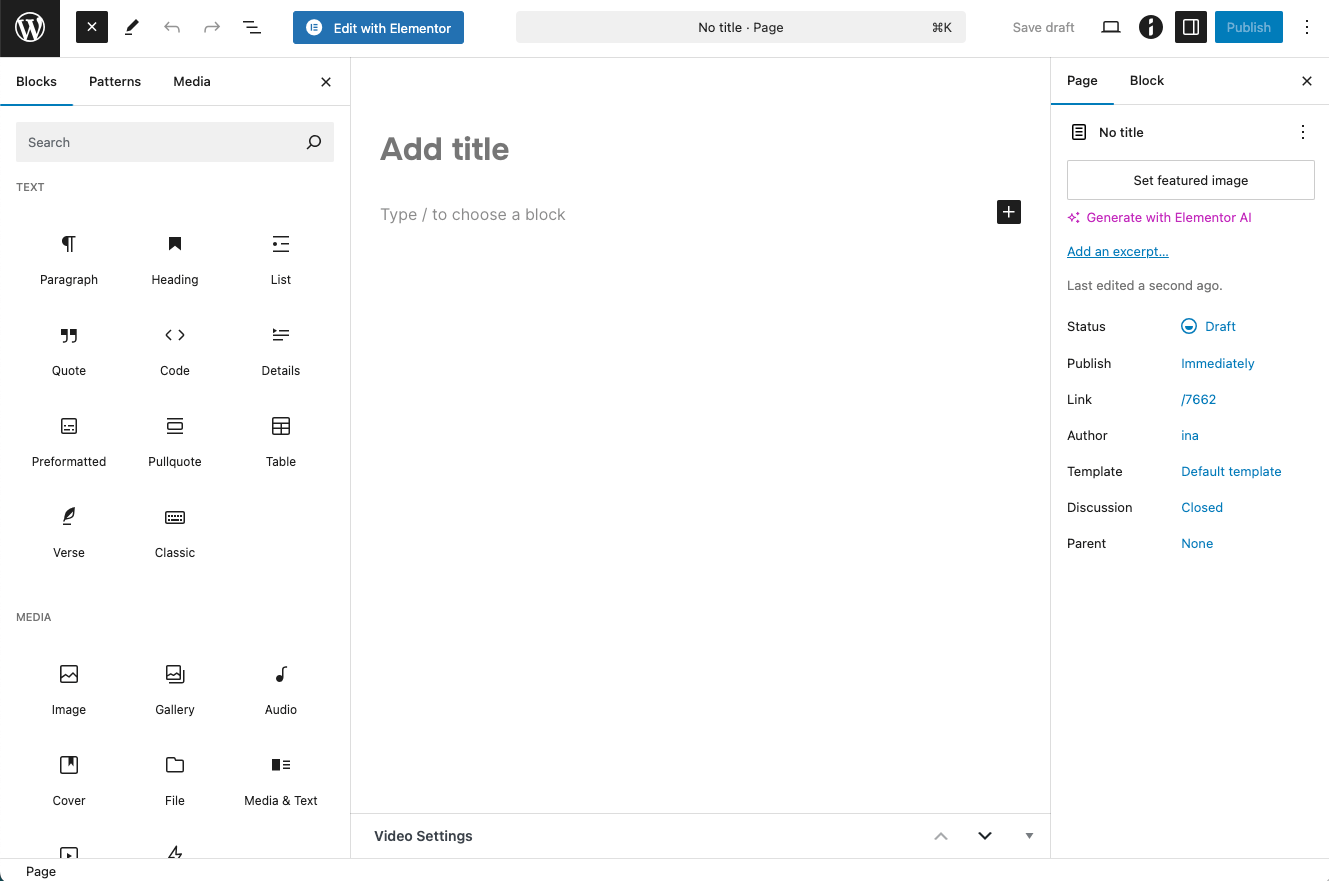Insert a Gallery block

[x=175, y=689]
